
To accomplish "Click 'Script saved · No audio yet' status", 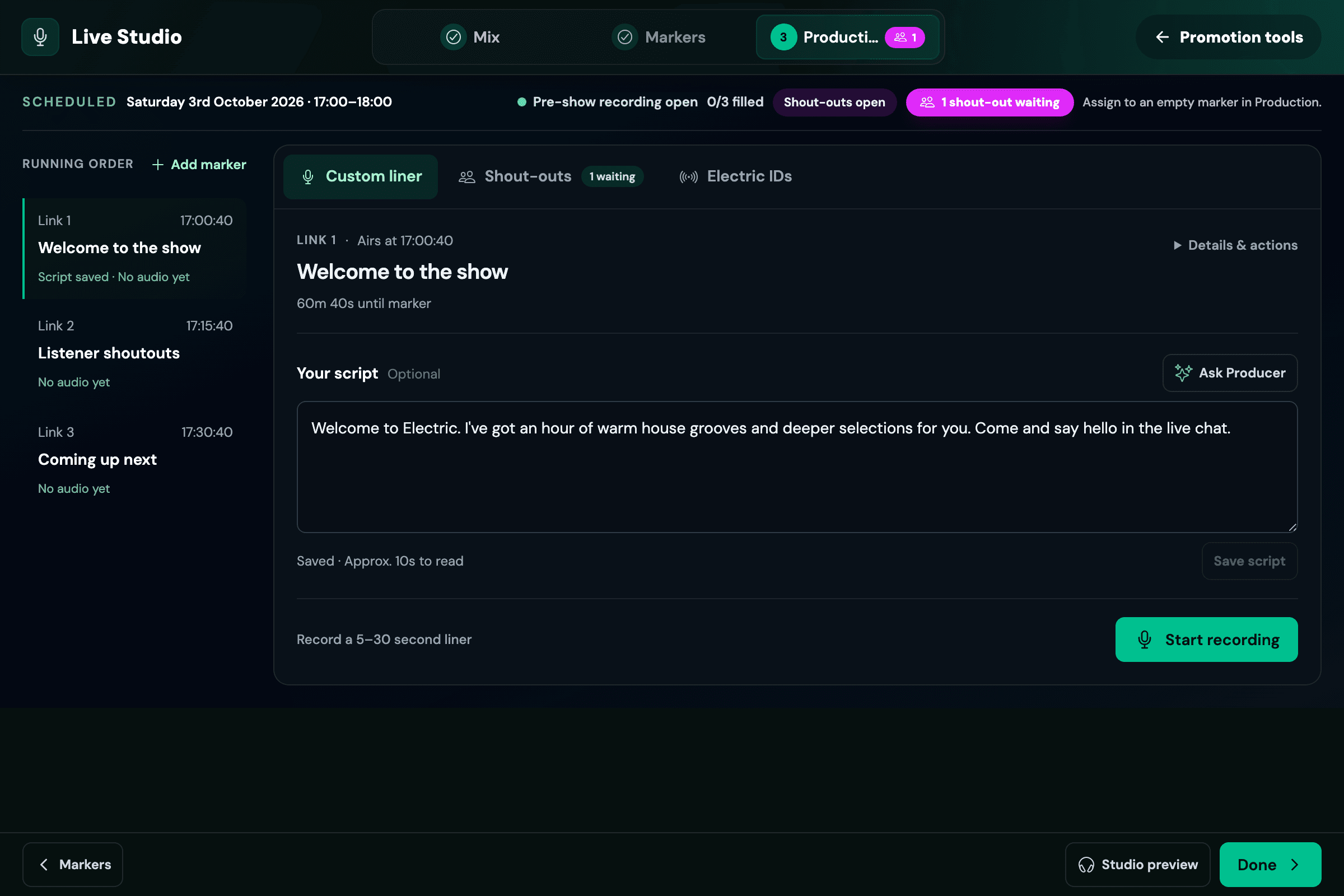I will pos(114,277).
